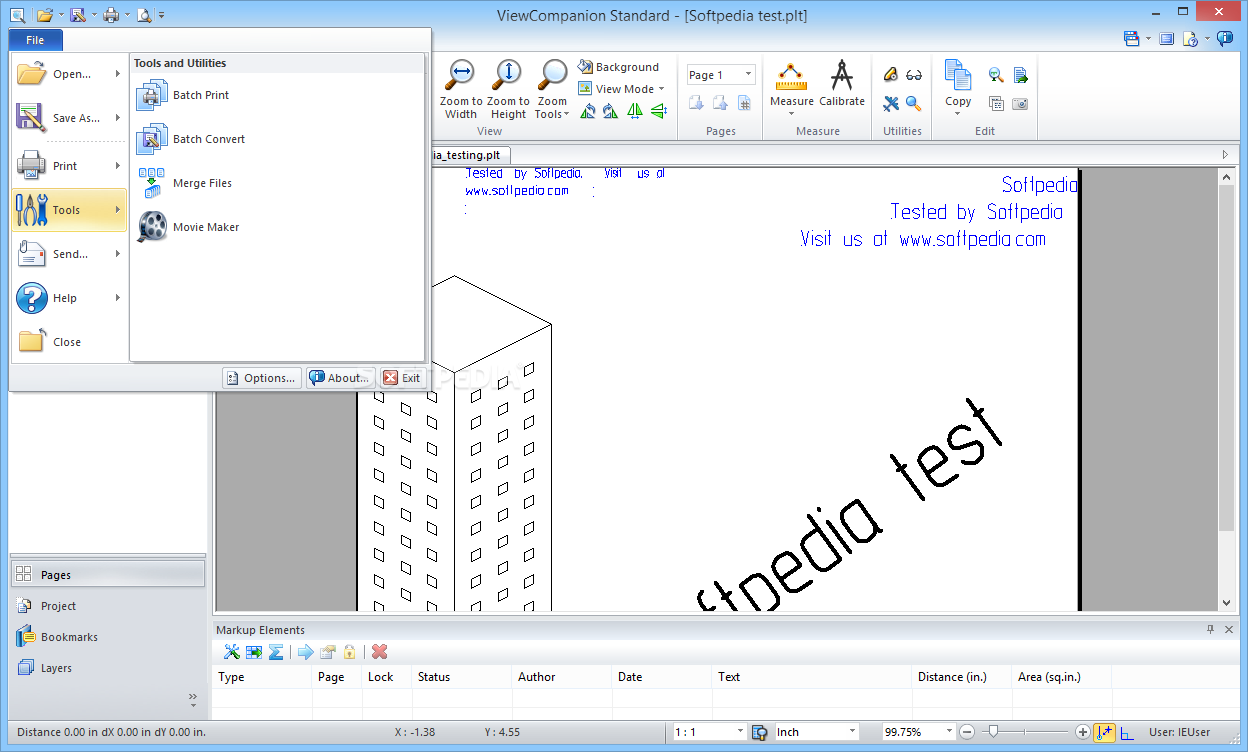The height and width of the screenshot is (752, 1248).
Task: Click the marker highlight icon in Utilities
Action: coord(891,75)
